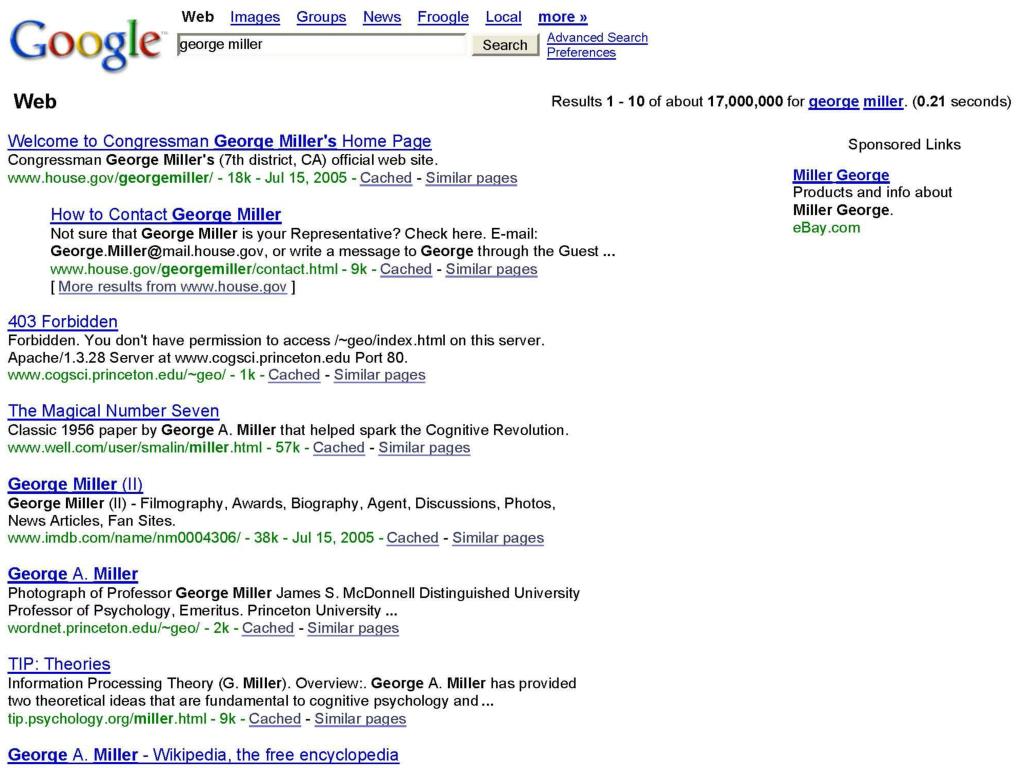Click www.imdb.com/name/nm0004306/ URL text
The width and height of the screenshot is (1024, 768).
tap(124, 538)
